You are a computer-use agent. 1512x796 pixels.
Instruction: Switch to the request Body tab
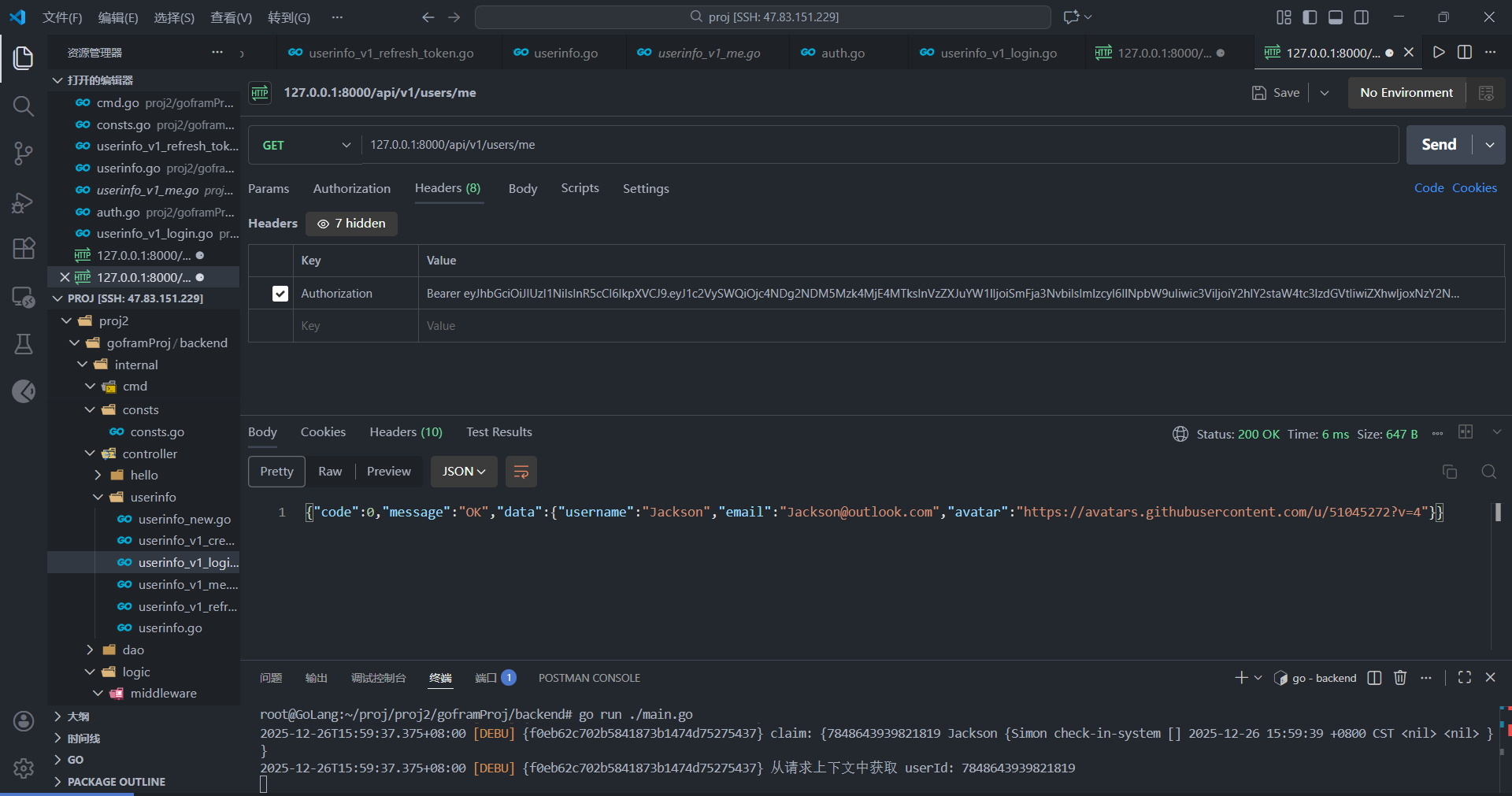pyautogui.click(x=522, y=189)
